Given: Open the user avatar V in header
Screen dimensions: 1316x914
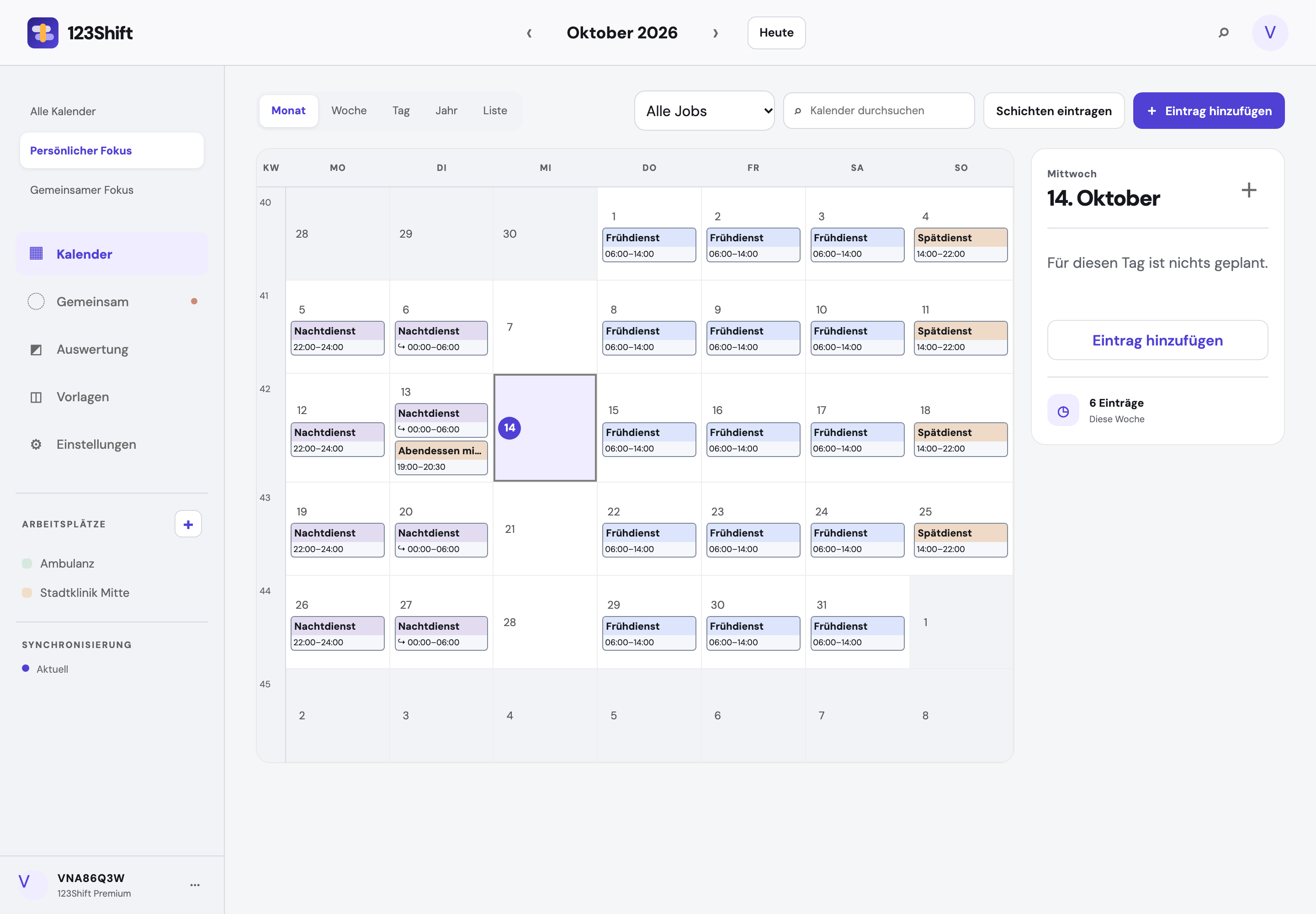Looking at the screenshot, I should [1269, 32].
